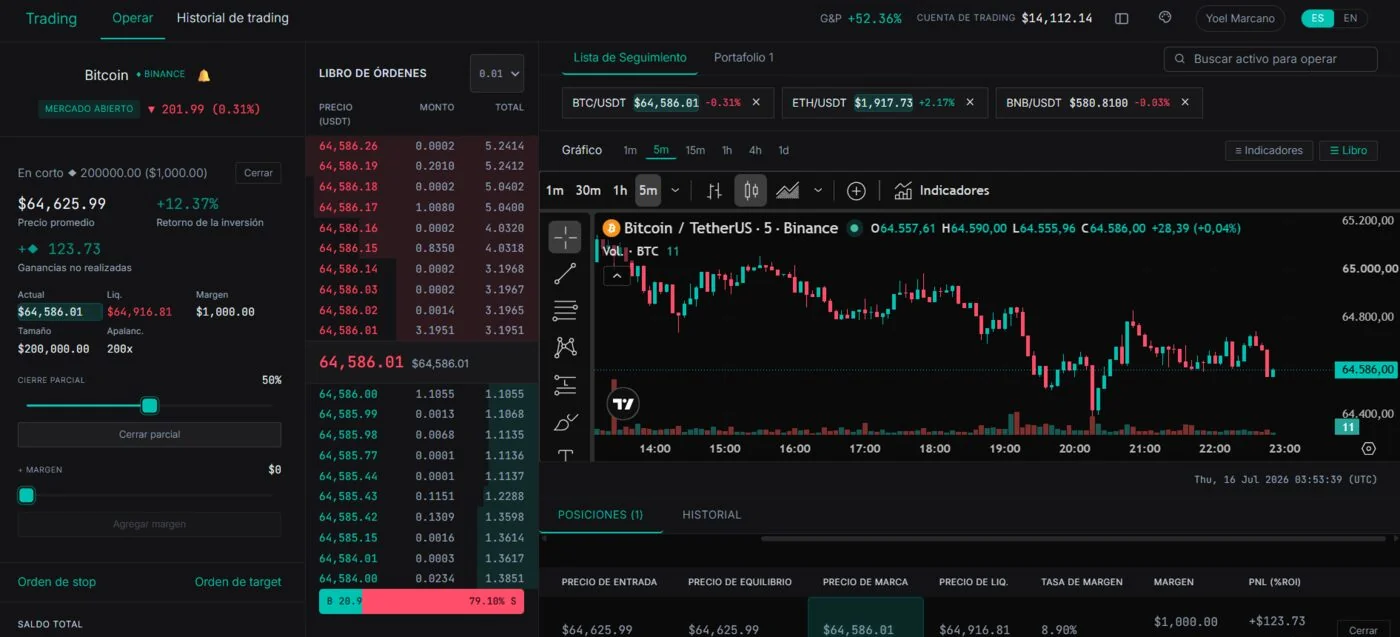Select the crosshair cursor tool
Image resolution: width=1400 pixels, height=637 pixels.
[x=565, y=237]
